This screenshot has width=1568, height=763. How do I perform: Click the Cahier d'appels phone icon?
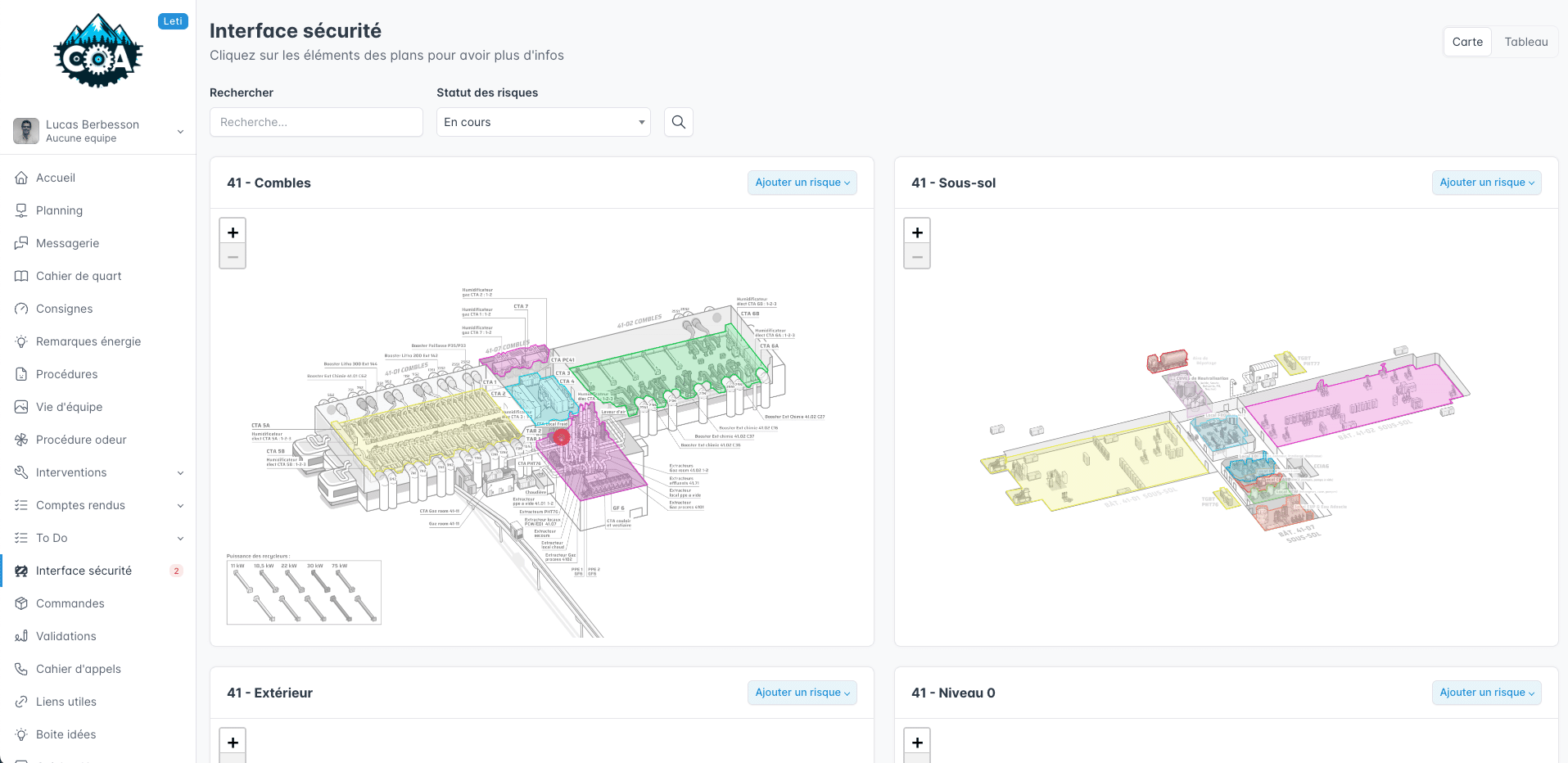coord(21,669)
